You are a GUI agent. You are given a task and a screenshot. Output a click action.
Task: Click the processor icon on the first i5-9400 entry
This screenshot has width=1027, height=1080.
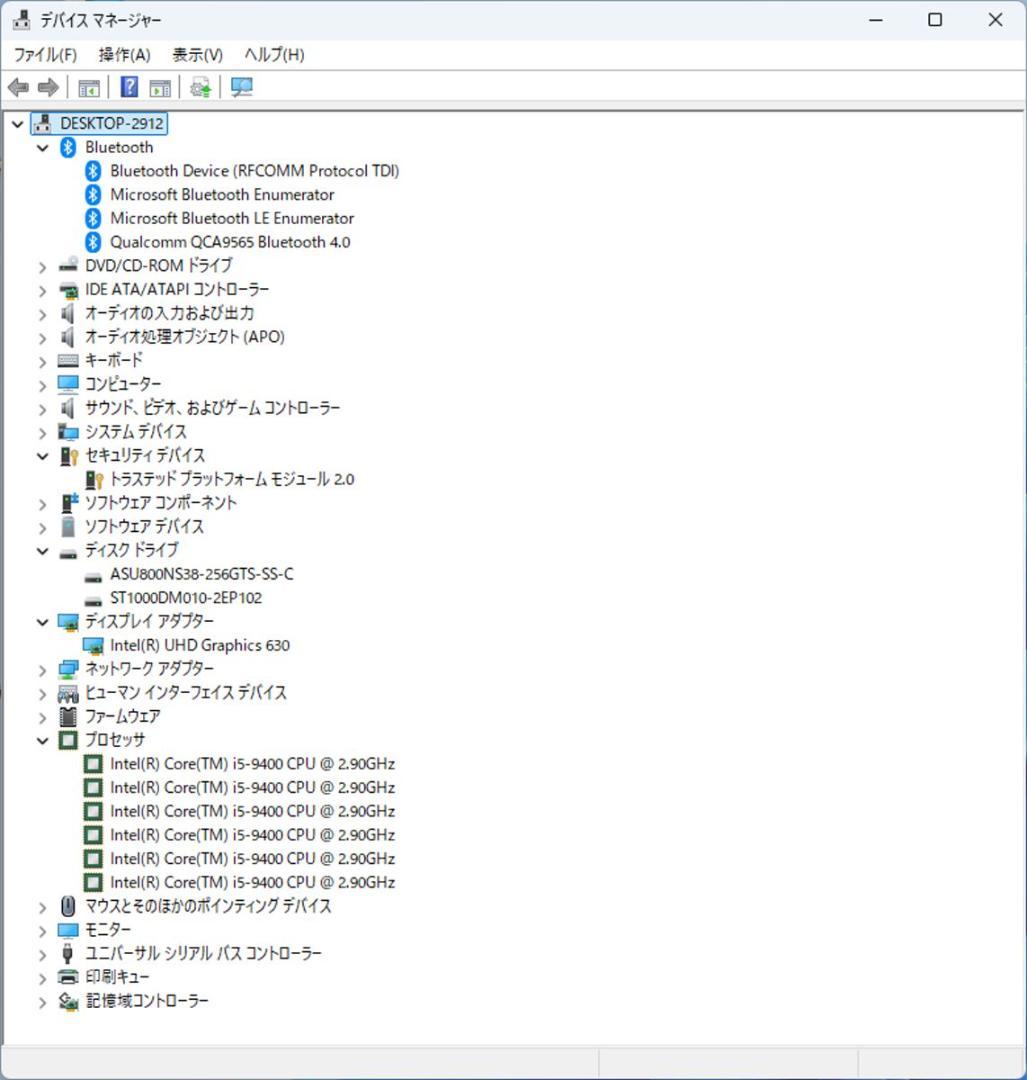pos(93,763)
